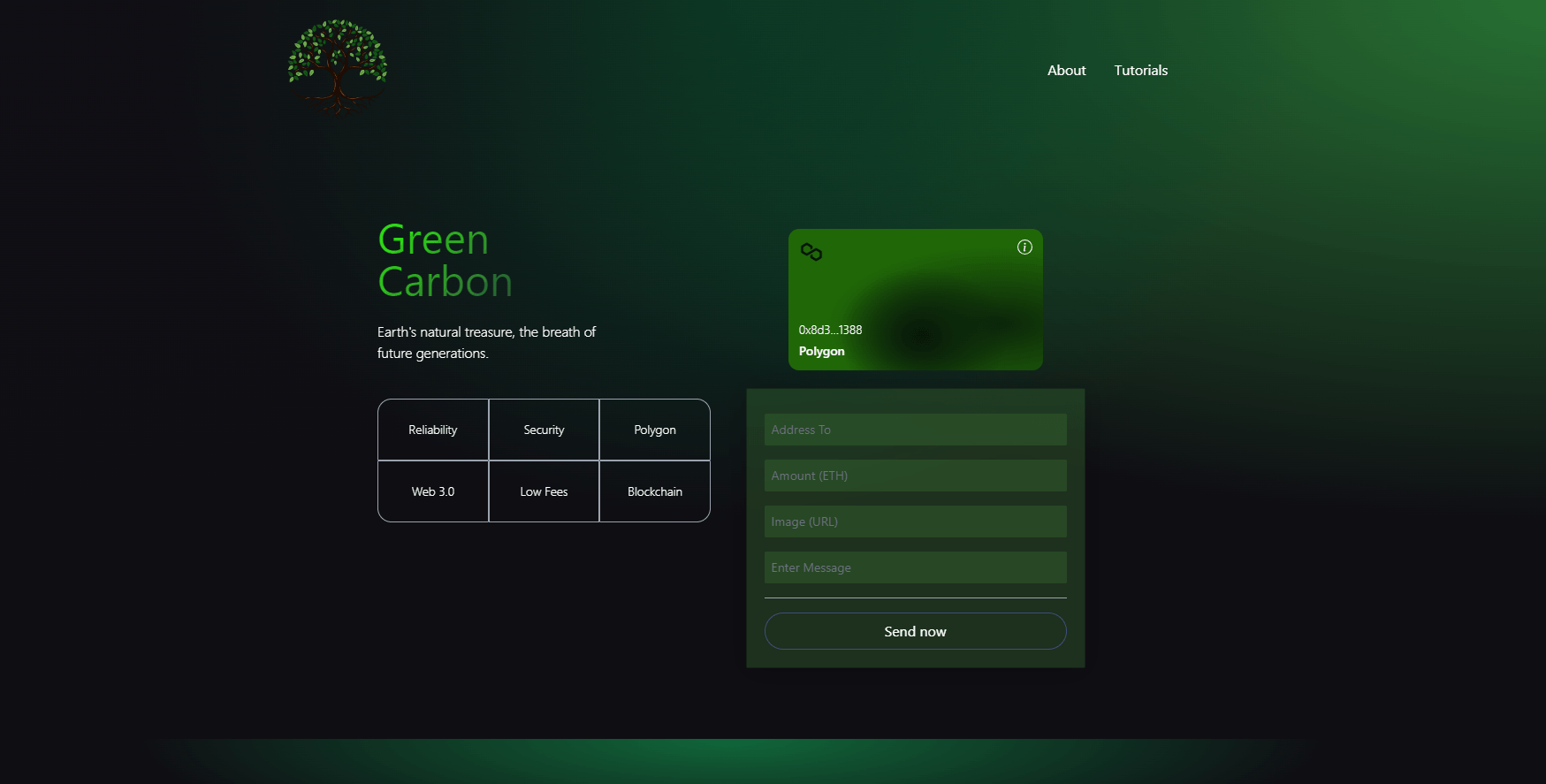Click the Blockchain feature tile
Image resolution: width=1546 pixels, height=784 pixels.
(x=655, y=491)
